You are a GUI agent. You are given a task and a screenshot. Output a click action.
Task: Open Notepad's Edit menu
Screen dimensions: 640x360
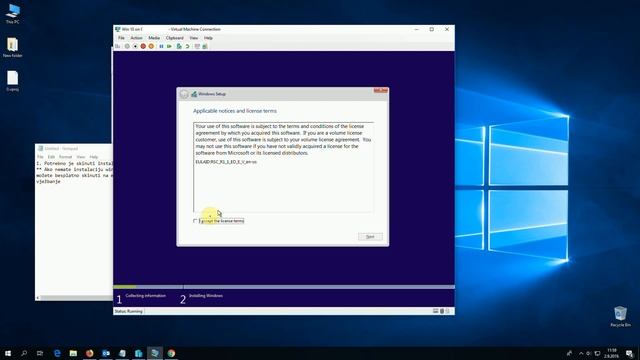[51, 157]
